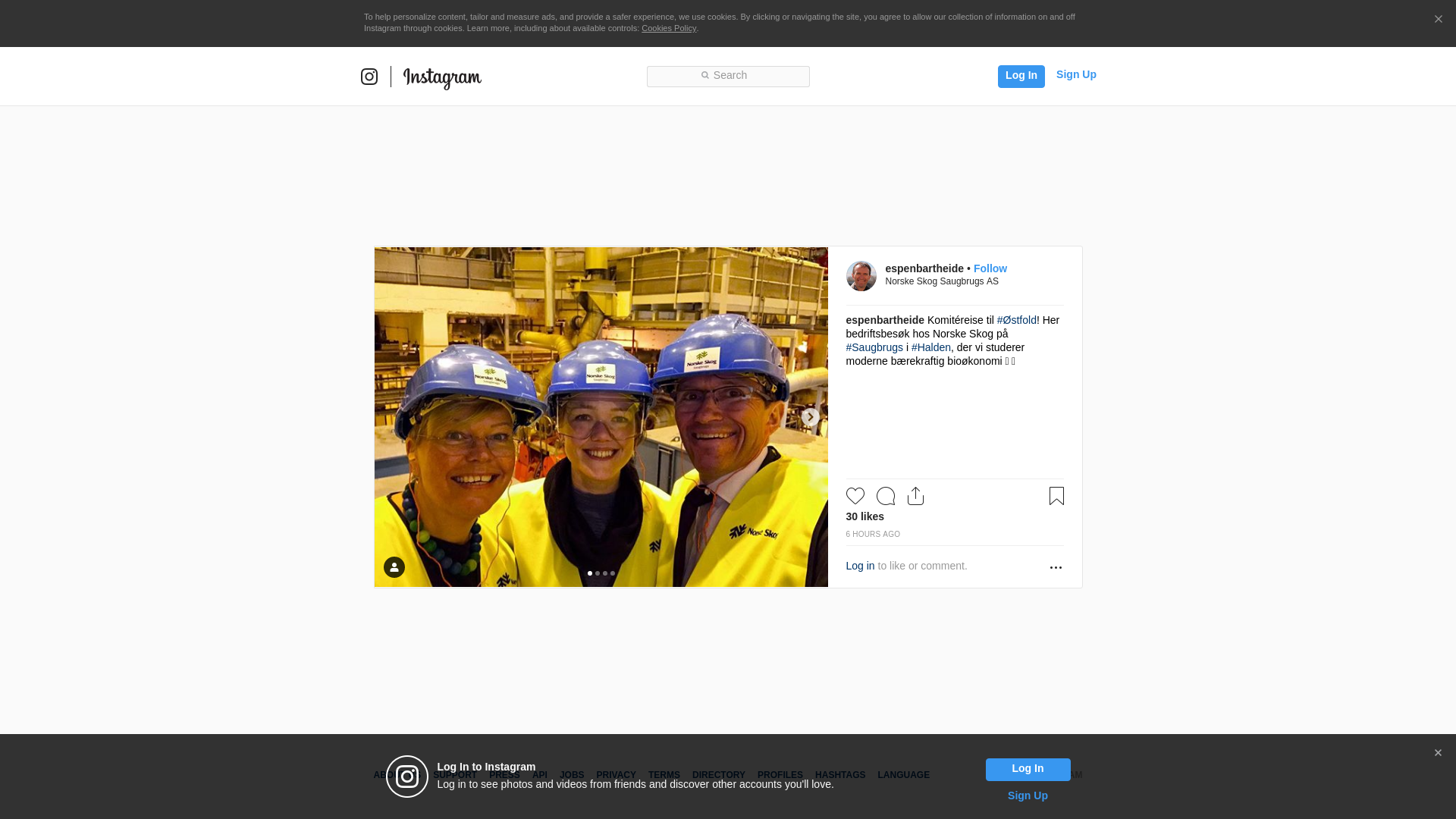Click the post photo of three people

[601, 417]
